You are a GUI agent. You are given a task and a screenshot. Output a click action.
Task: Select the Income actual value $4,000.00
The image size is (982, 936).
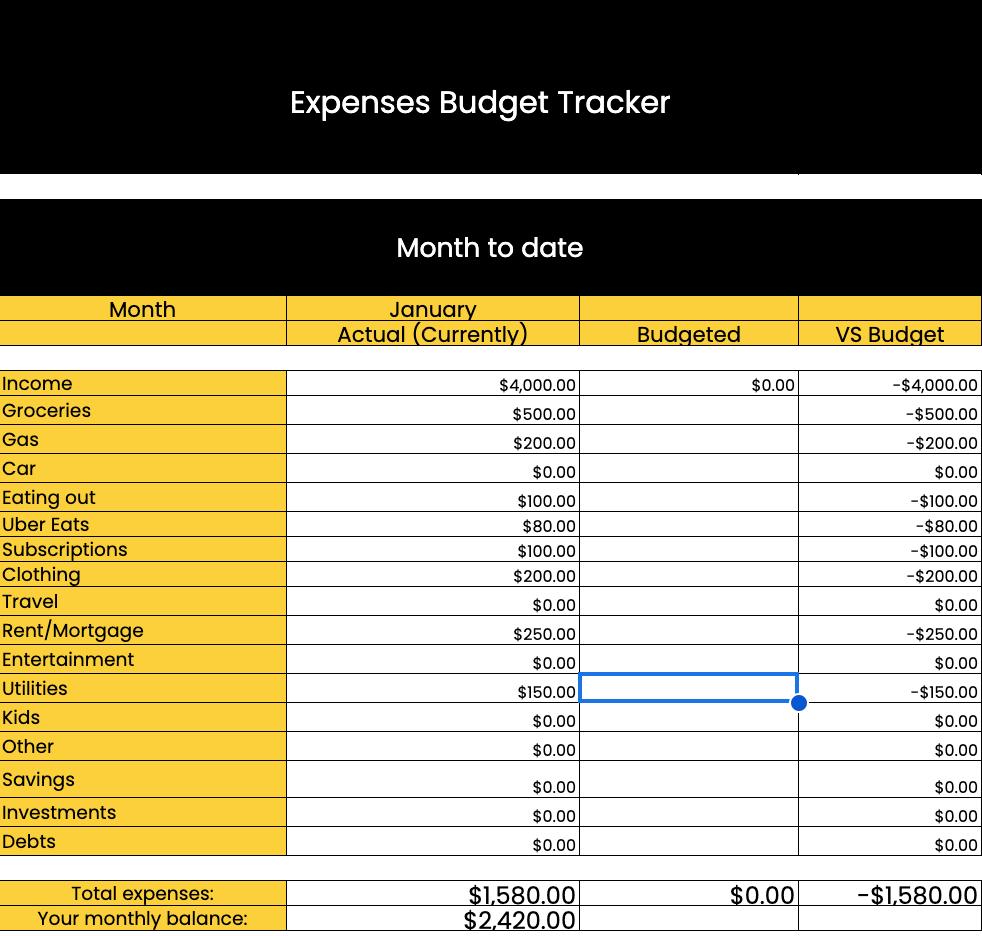(433, 383)
